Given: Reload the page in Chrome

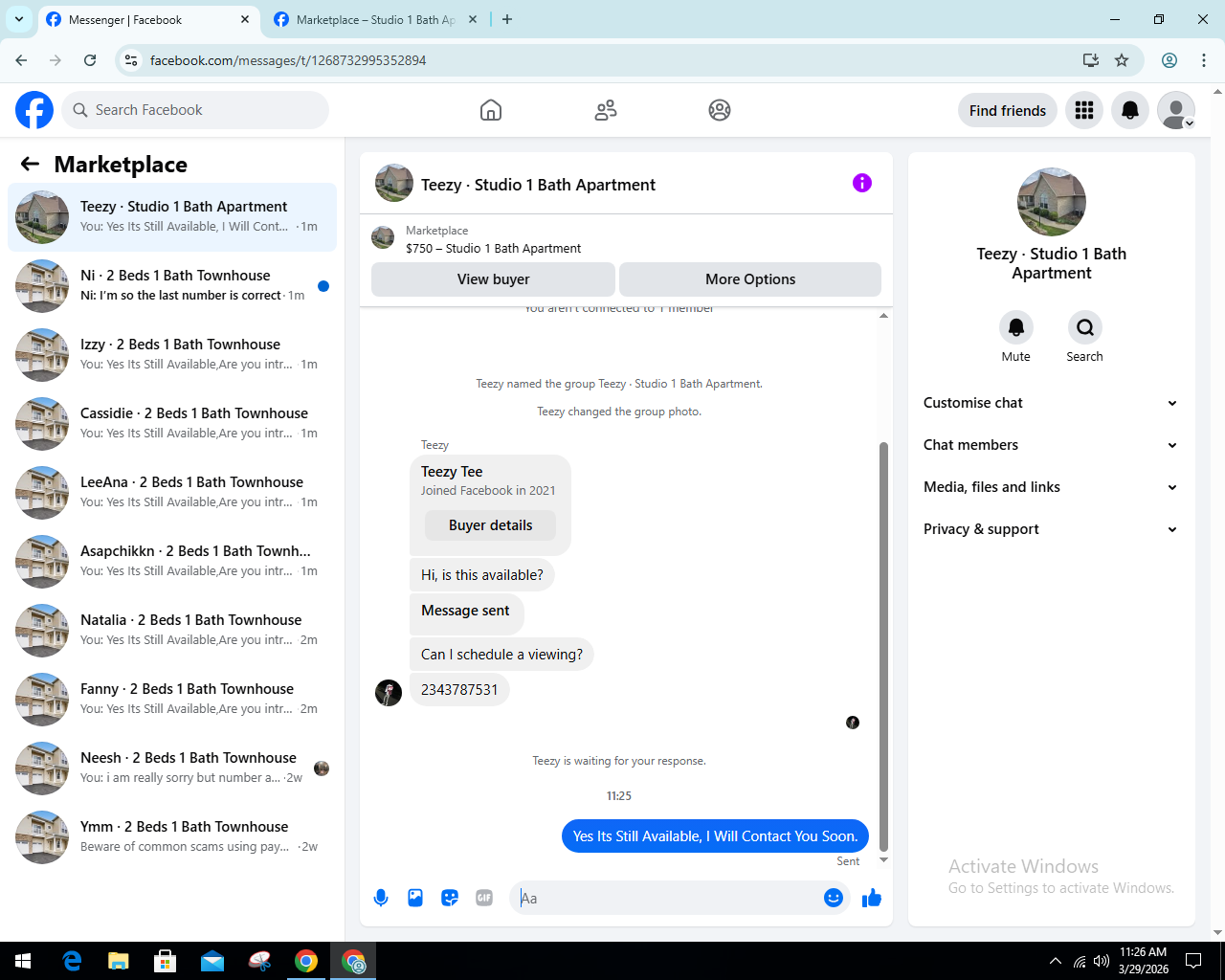Looking at the screenshot, I should pos(90,60).
